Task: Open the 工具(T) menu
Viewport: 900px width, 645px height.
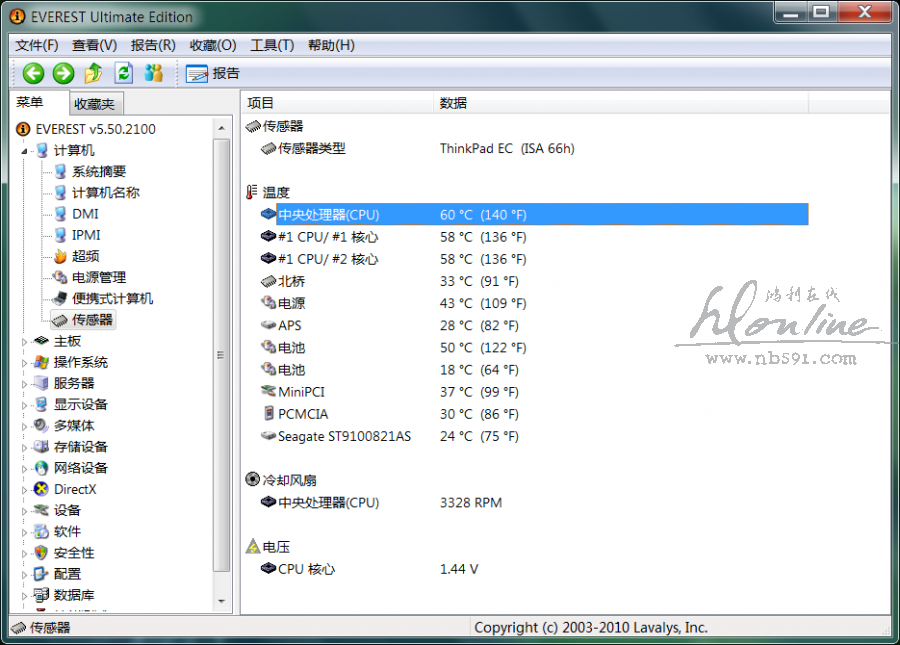Action: (x=271, y=45)
